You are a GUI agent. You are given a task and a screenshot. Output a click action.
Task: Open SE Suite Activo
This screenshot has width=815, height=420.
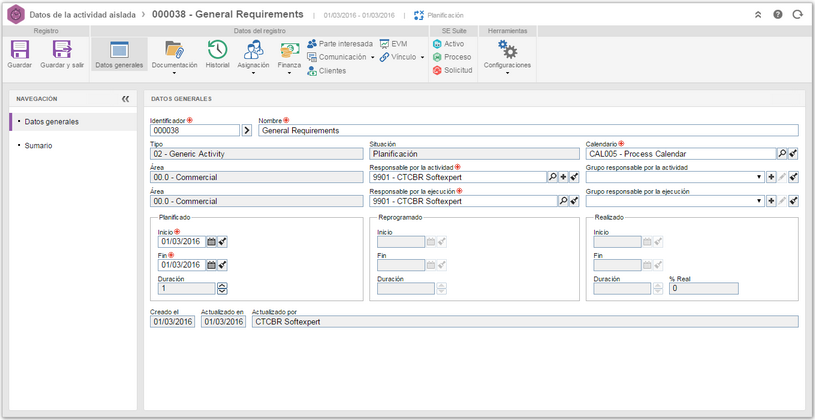[x=449, y=44]
